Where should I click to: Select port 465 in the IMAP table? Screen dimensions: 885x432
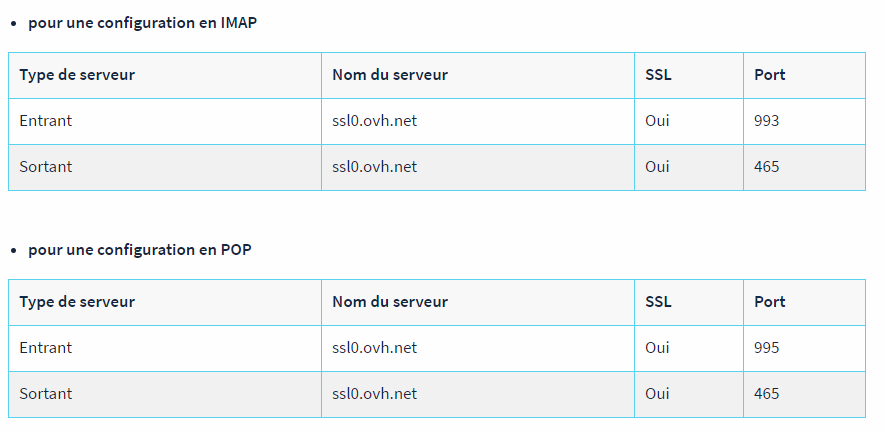click(x=767, y=167)
